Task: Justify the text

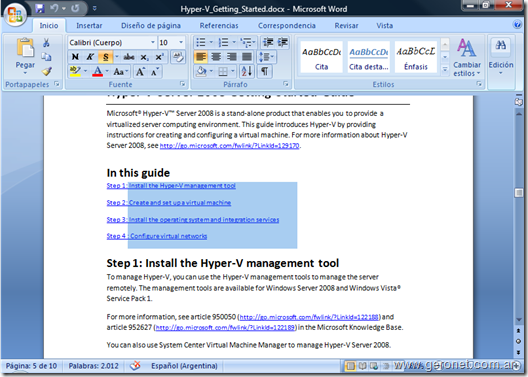Action: (x=246, y=57)
